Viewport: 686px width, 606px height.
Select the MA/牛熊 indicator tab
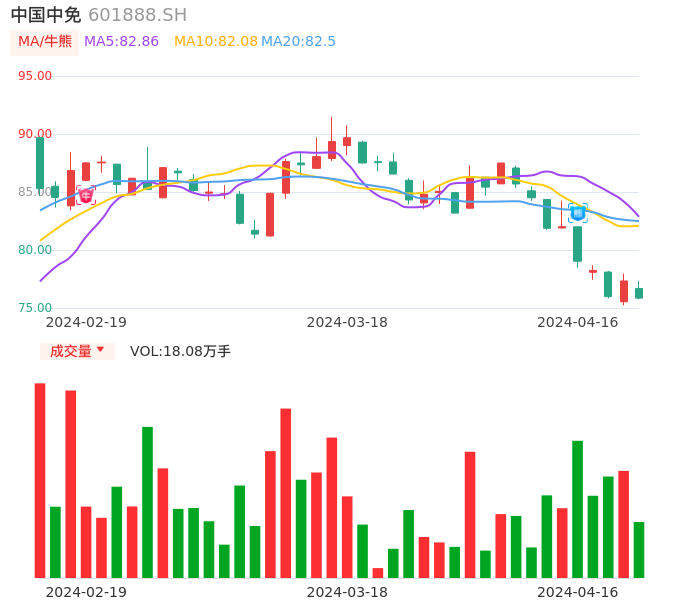[x=44, y=42]
